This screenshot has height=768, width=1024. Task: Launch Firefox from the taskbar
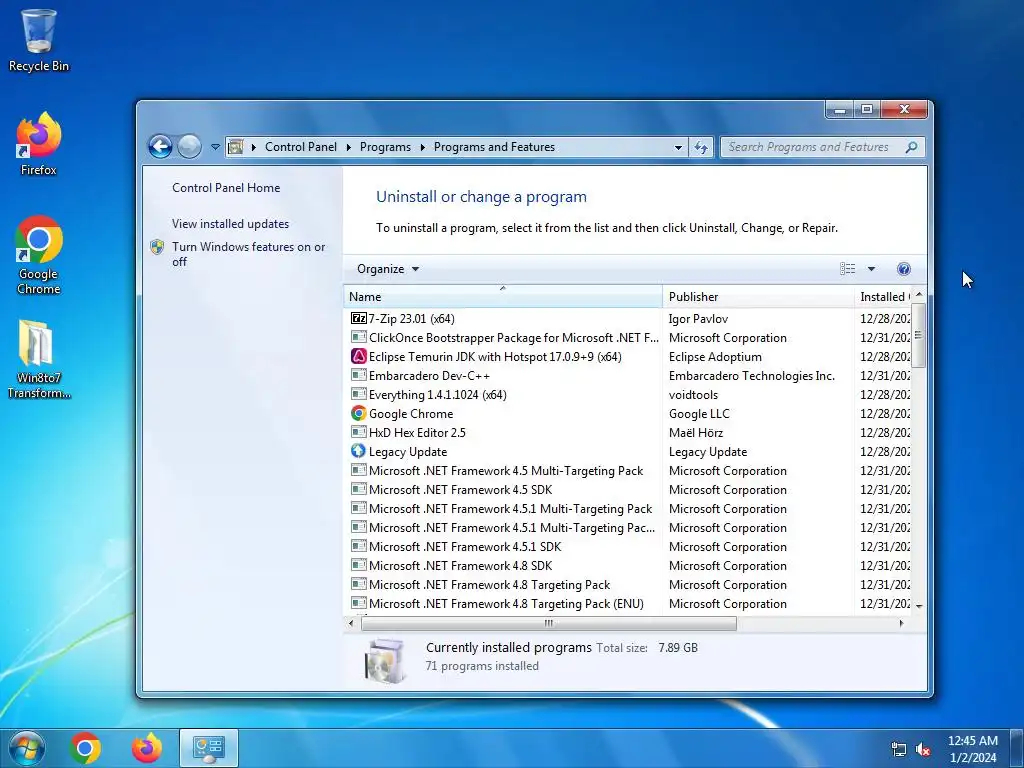(x=147, y=748)
